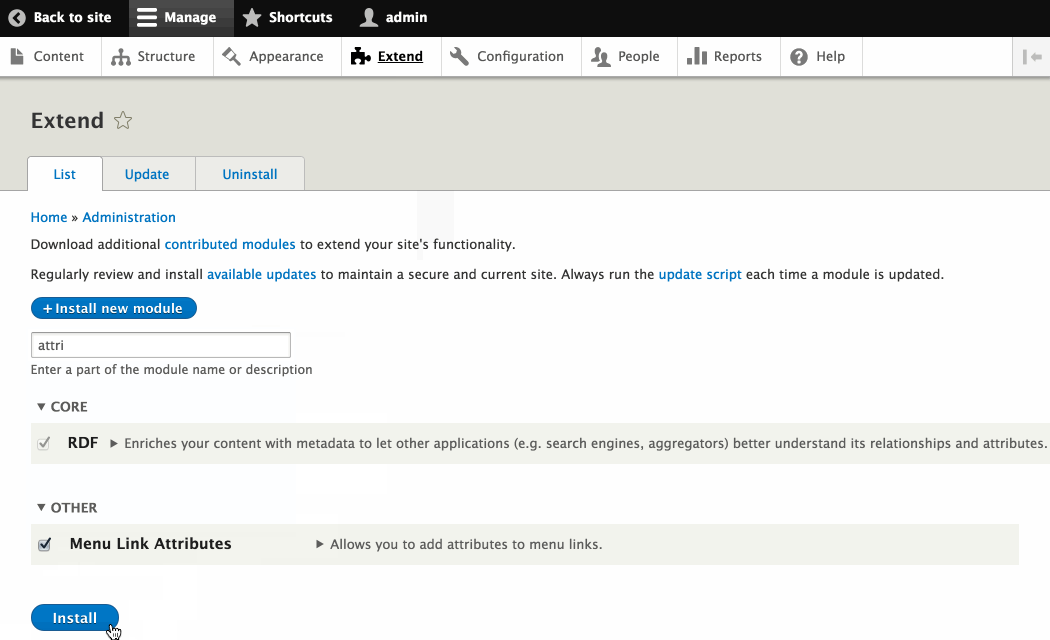The width and height of the screenshot is (1050, 640).
Task: Switch to the Uninstall tab
Action: 250,174
